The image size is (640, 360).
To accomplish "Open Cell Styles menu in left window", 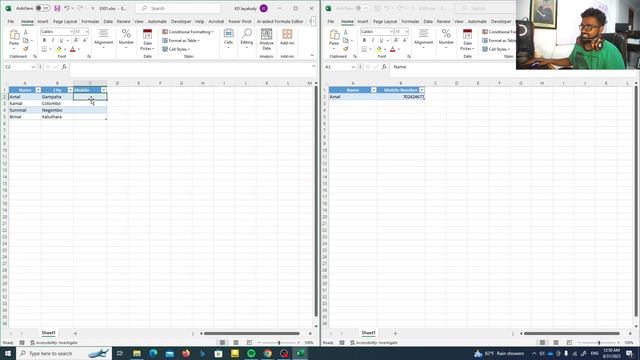I will tap(176, 49).
